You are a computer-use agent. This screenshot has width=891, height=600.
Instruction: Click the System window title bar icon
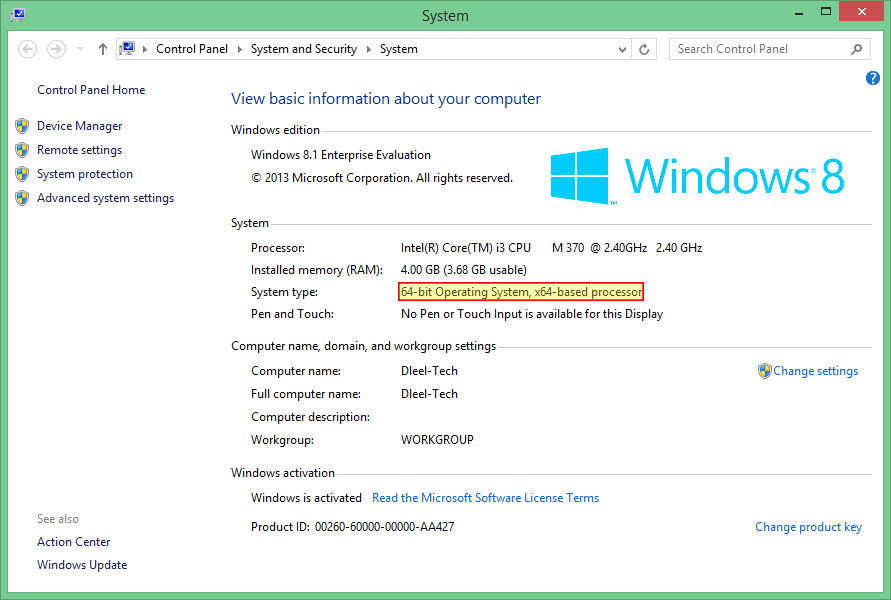(x=18, y=14)
